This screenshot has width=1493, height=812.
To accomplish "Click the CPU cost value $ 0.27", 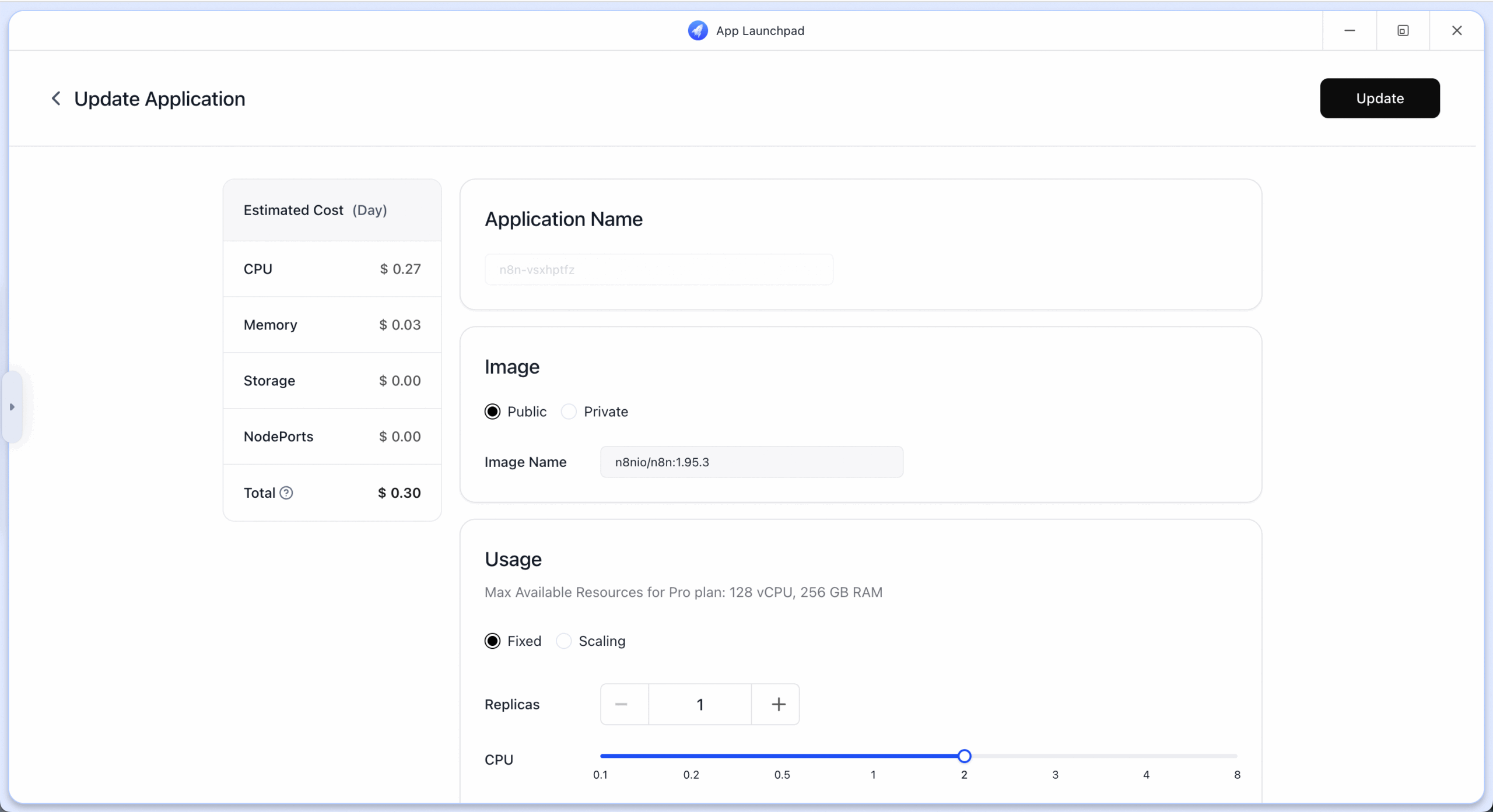I will pos(400,269).
